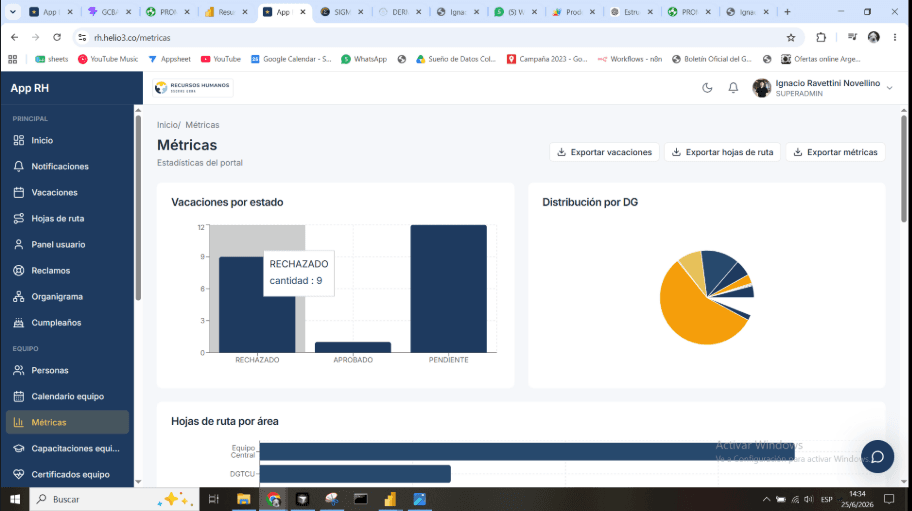Click the PENDIENTE bar in chart
This screenshot has height=511, width=912.
(448, 288)
